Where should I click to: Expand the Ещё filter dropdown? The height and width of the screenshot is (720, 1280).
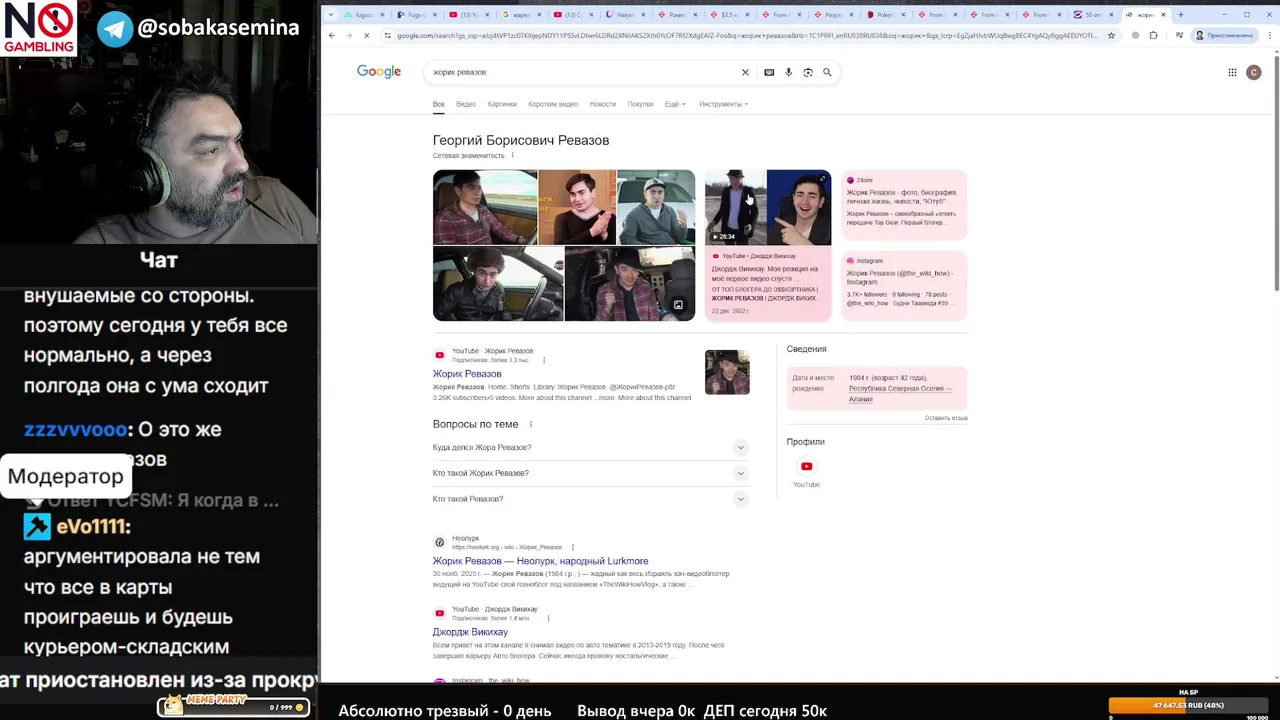click(675, 104)
